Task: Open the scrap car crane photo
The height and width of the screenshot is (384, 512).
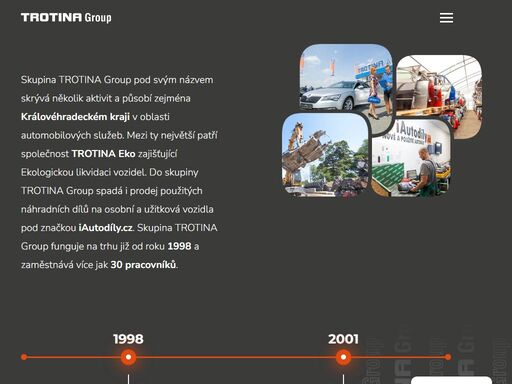Action: 325,155
